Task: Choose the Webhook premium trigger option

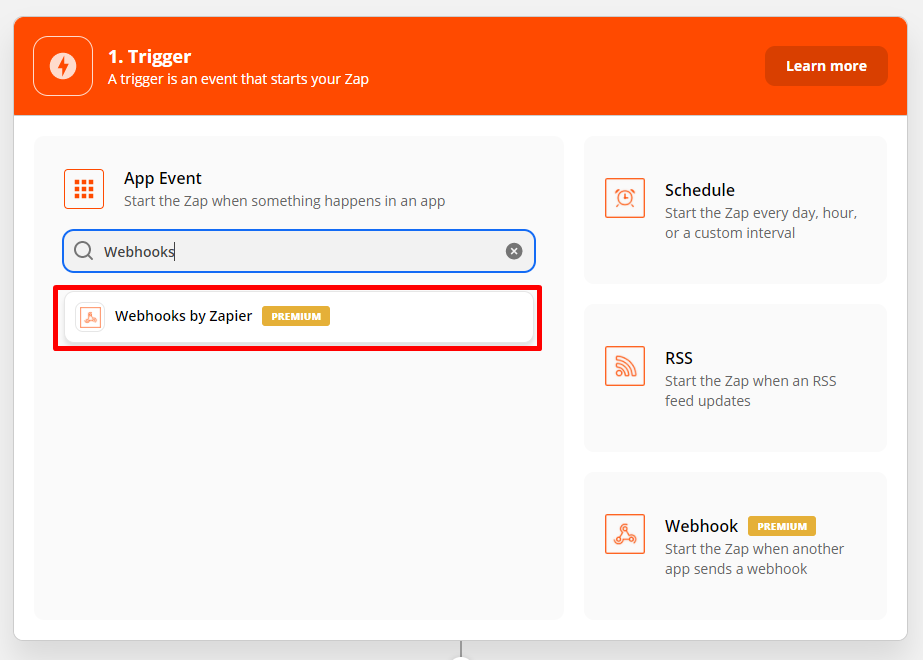Action: tap(735, 546)
